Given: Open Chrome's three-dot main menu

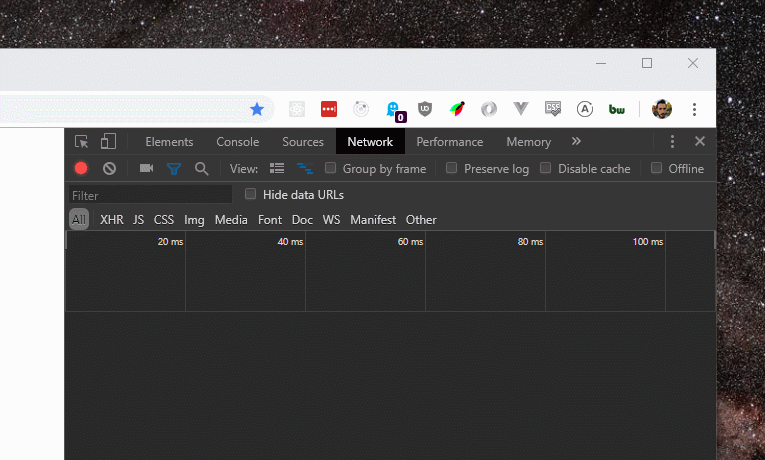Looking at the screenshot, I should point(694,109).
